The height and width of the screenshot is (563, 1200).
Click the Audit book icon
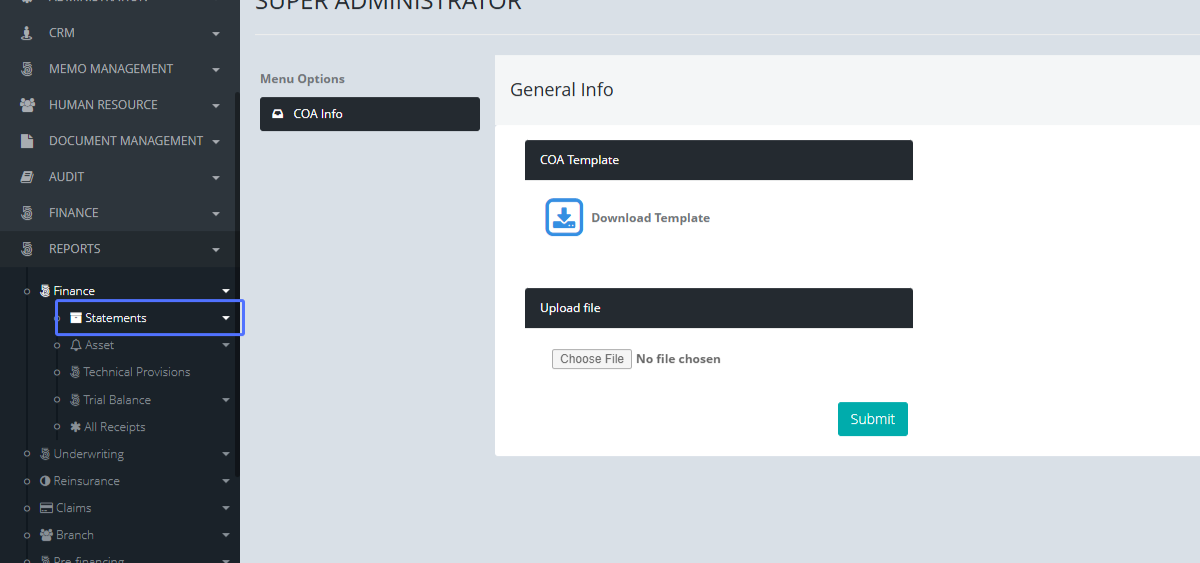point(27,177)
